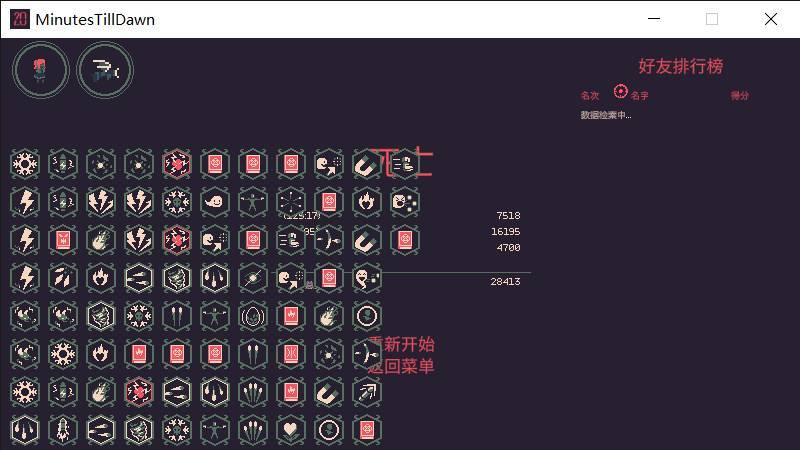
Task: Click the magnet icon in the top row
Action: [x=367, y=164]
